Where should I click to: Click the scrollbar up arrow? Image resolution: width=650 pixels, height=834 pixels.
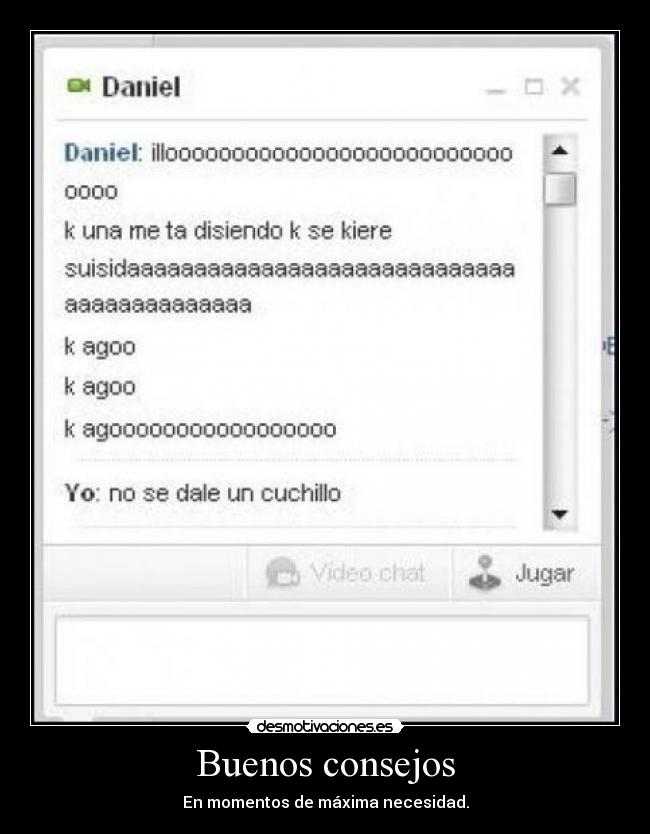(x=560, y=151)
